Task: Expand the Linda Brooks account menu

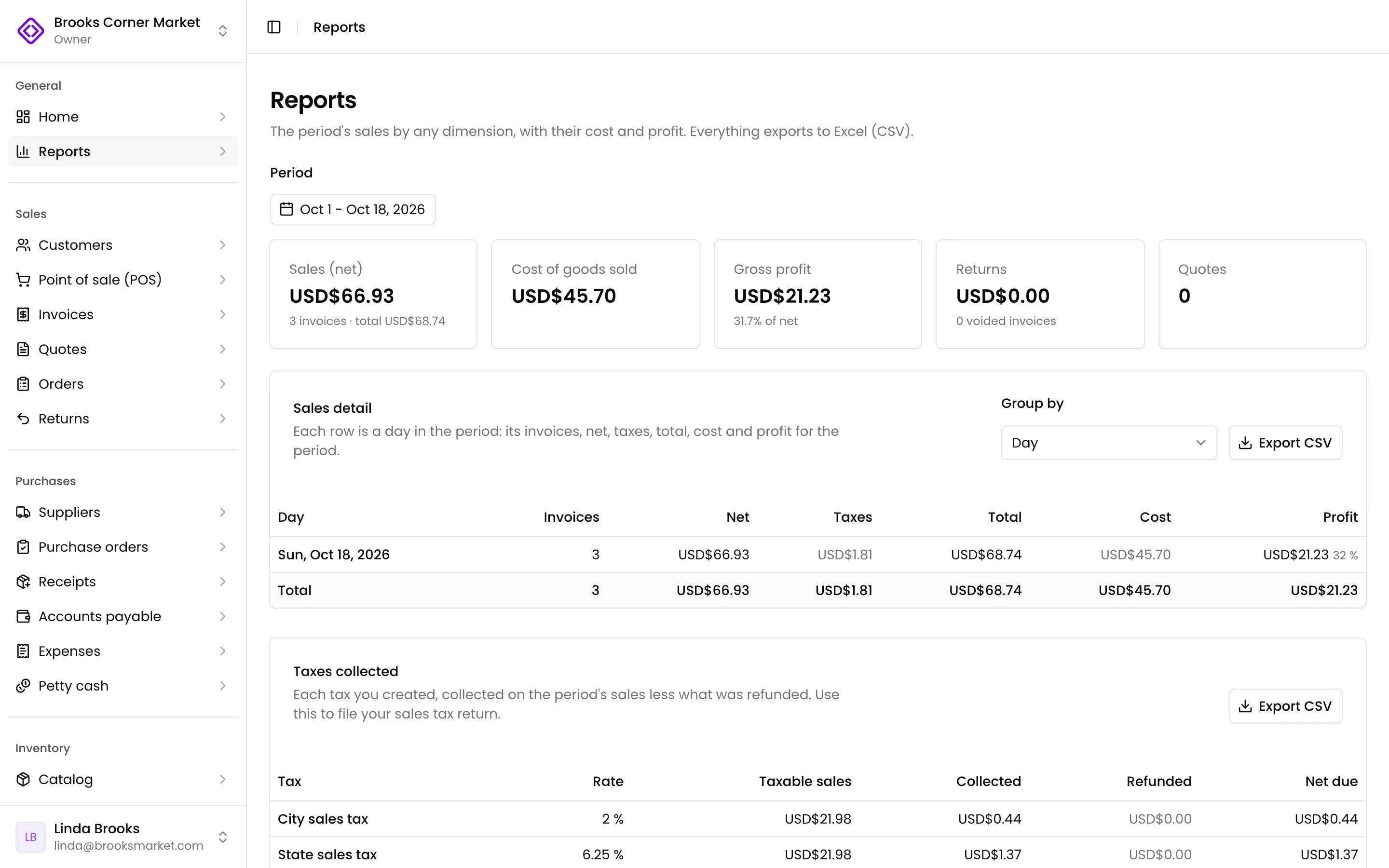Action: (223, 837)
